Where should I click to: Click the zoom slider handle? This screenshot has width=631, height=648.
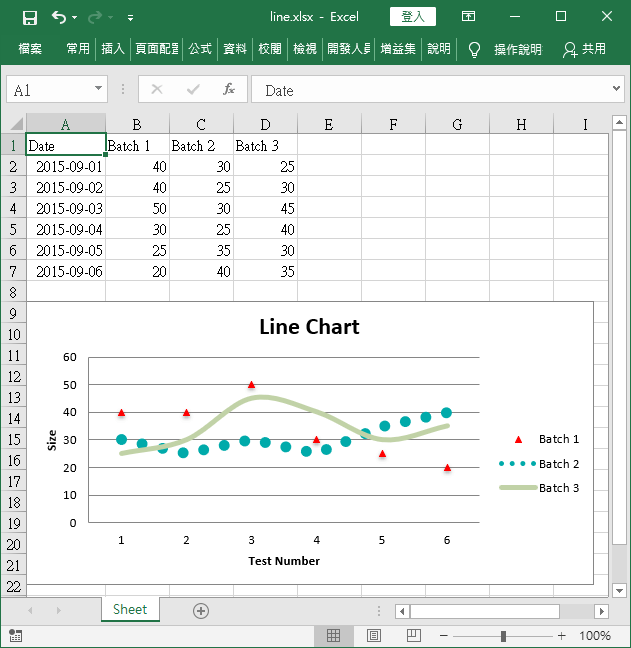503,636
